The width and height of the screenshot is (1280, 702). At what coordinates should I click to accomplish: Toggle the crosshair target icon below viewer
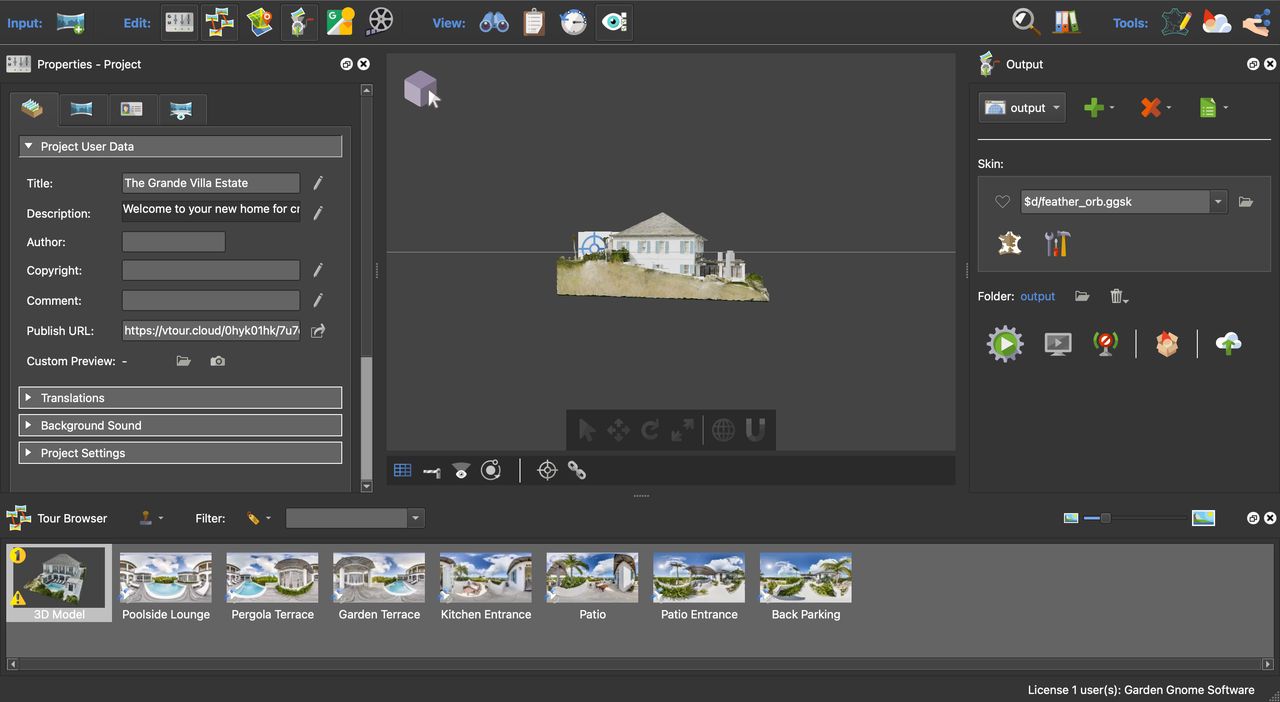tap(547, 470)
